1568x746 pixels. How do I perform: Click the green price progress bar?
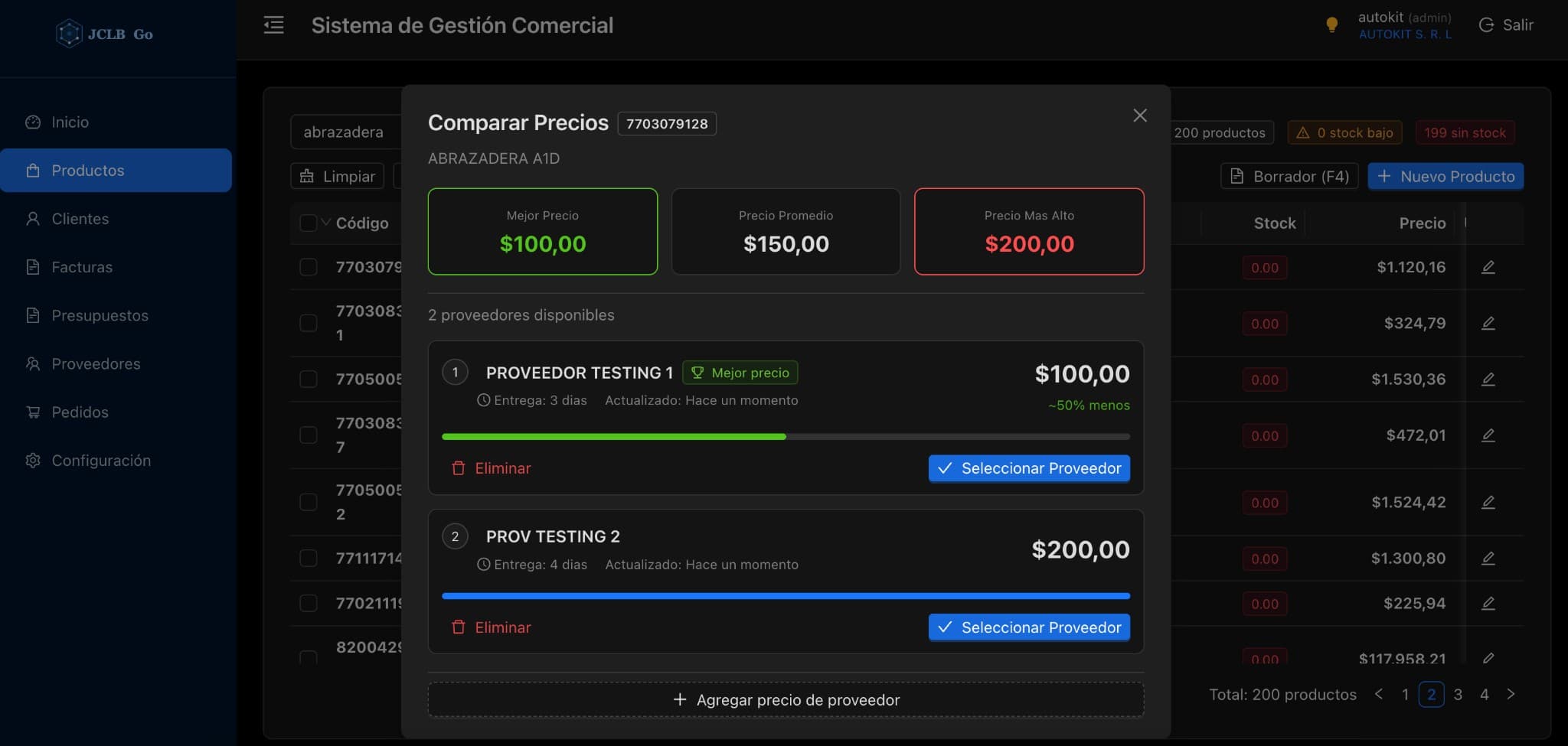612,436
